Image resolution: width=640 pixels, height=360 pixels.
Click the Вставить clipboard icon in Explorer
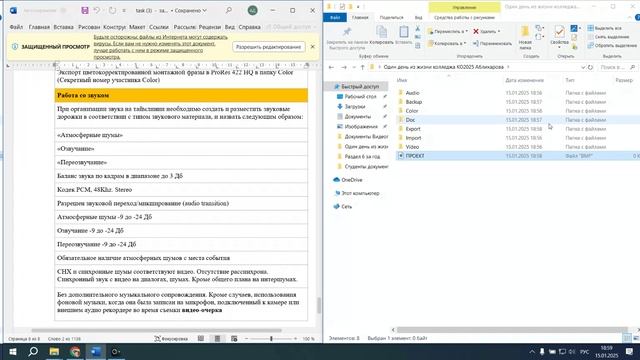[x=404, y=32]
